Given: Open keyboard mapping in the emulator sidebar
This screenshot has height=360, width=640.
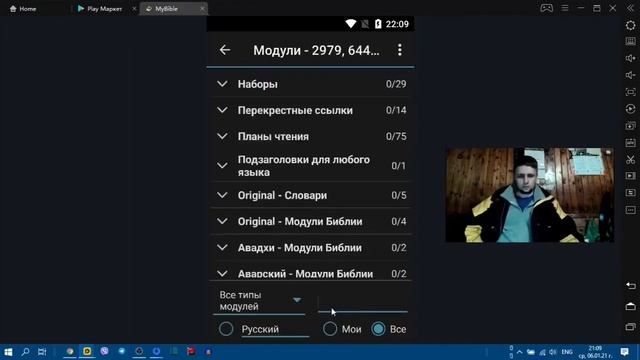Looking at the screenshot, I should (x=630, y=41).
